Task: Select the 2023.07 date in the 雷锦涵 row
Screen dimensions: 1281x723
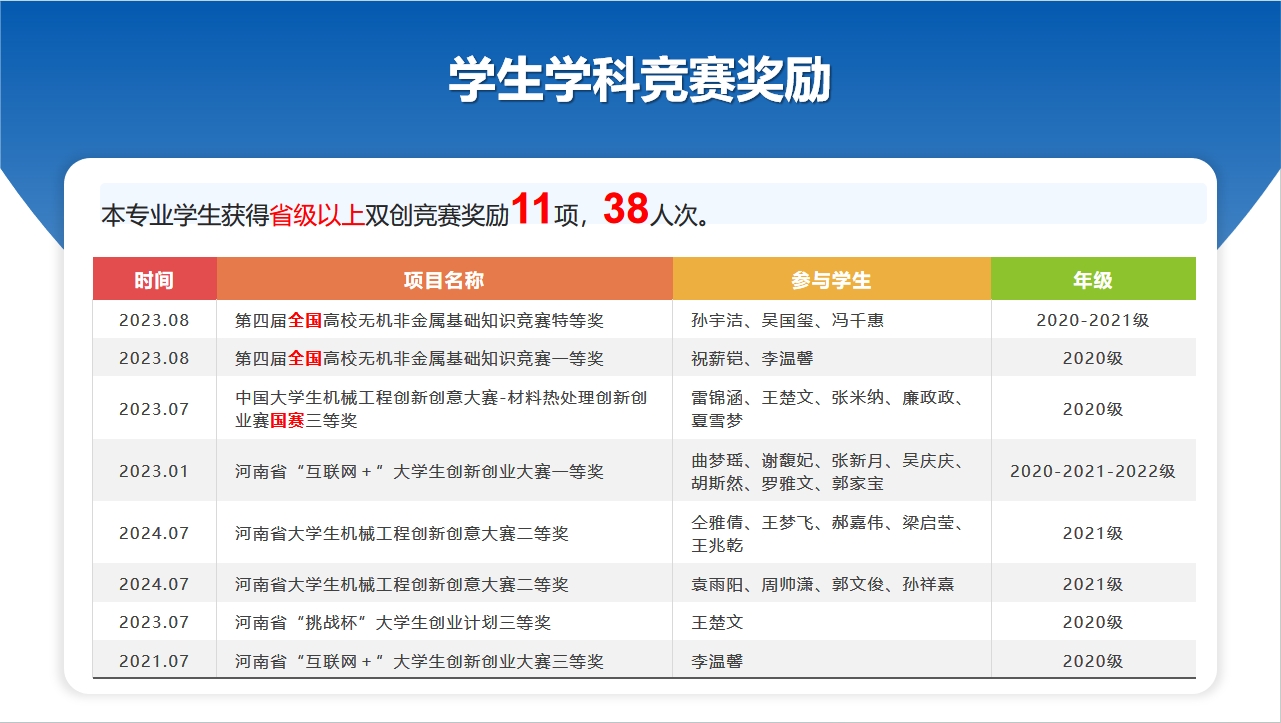Action: click(154, 409)
